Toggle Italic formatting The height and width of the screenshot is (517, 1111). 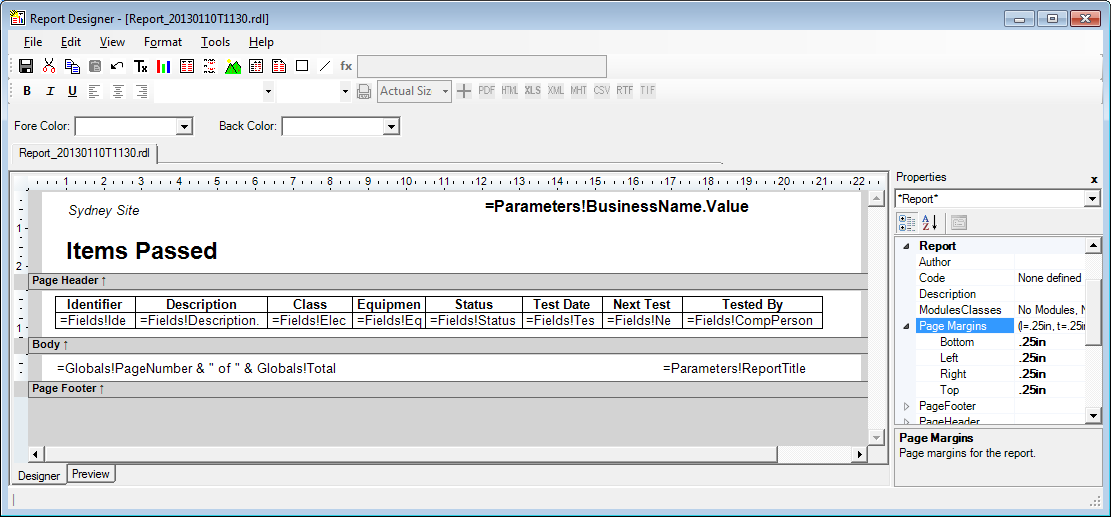(x=49, y=91)
